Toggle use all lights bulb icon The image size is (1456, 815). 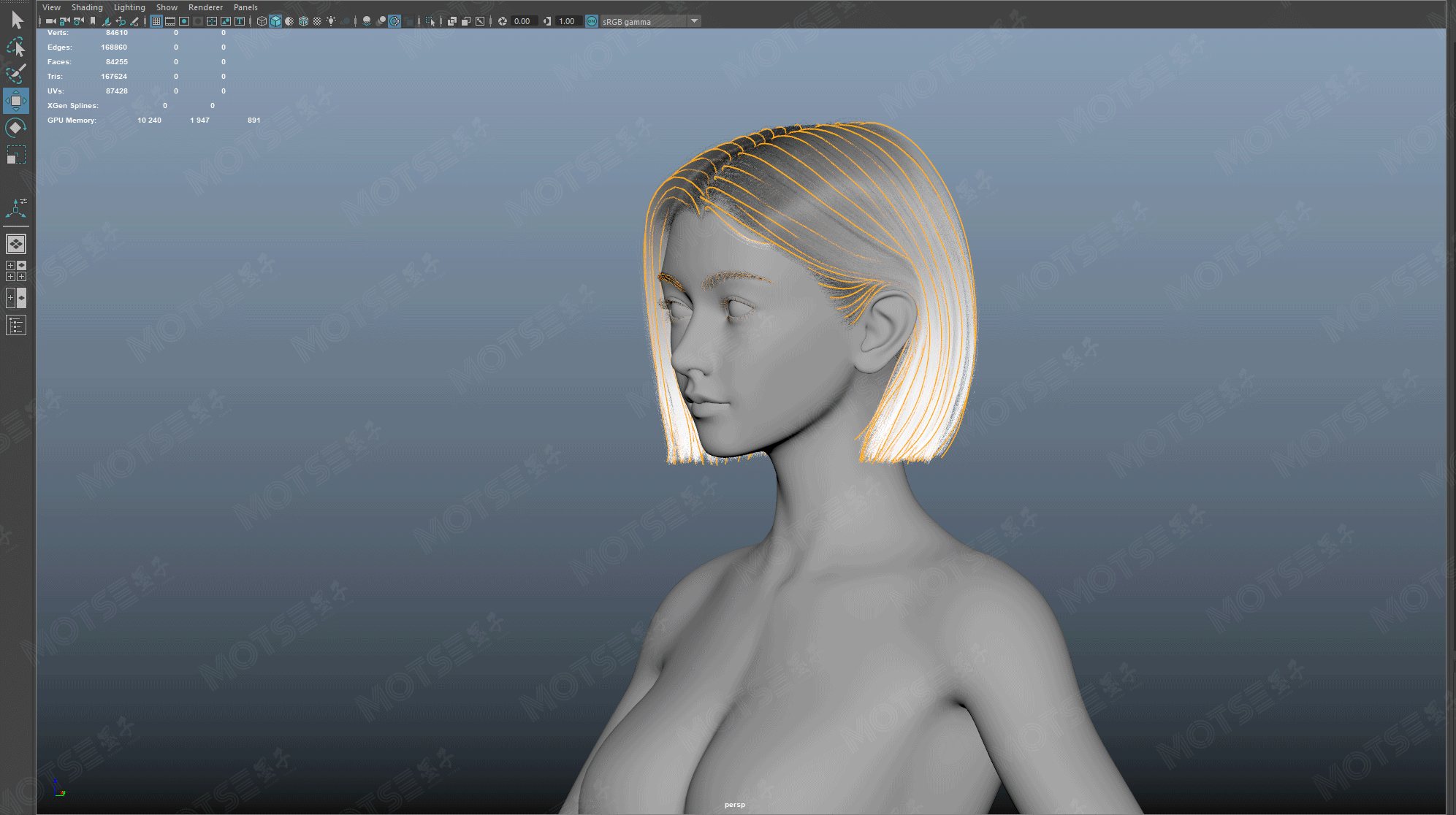331,21
